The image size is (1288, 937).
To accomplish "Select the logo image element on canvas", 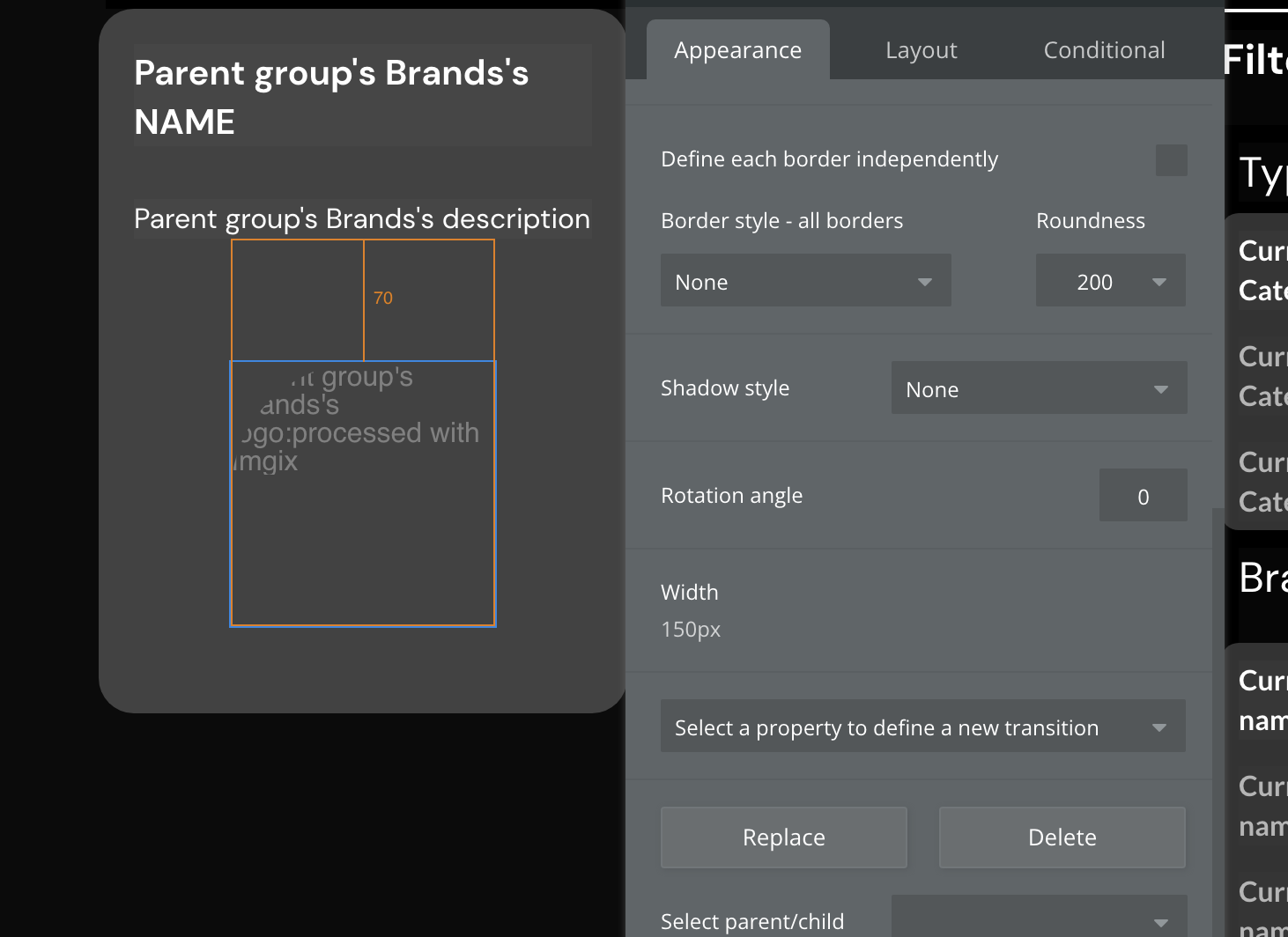I will coord(362,493).
